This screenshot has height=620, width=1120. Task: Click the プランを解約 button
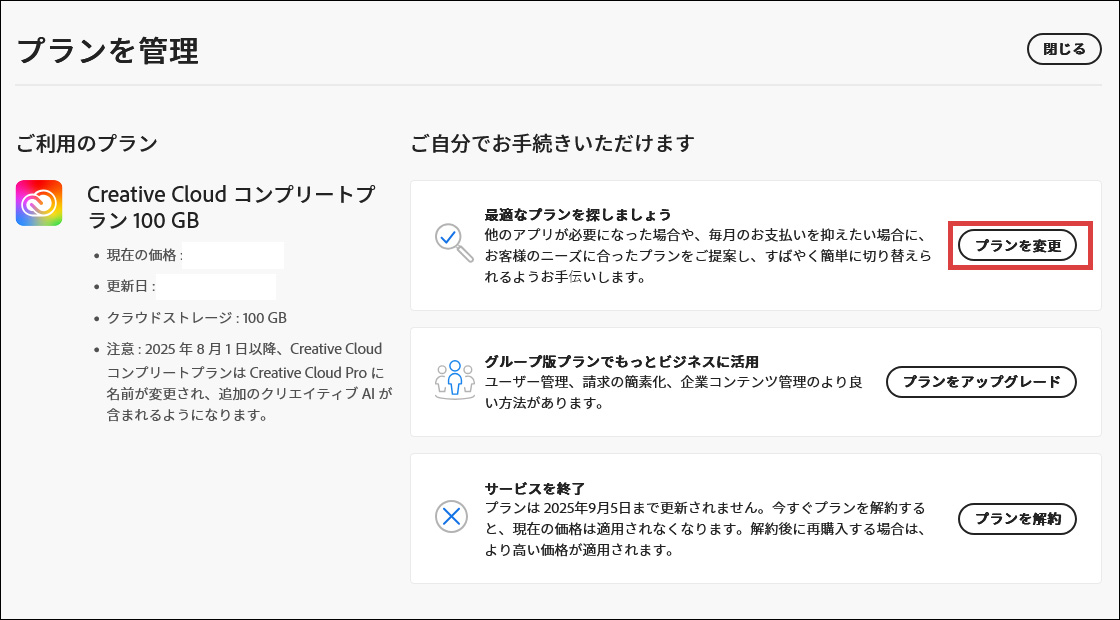coord(1017,519)
